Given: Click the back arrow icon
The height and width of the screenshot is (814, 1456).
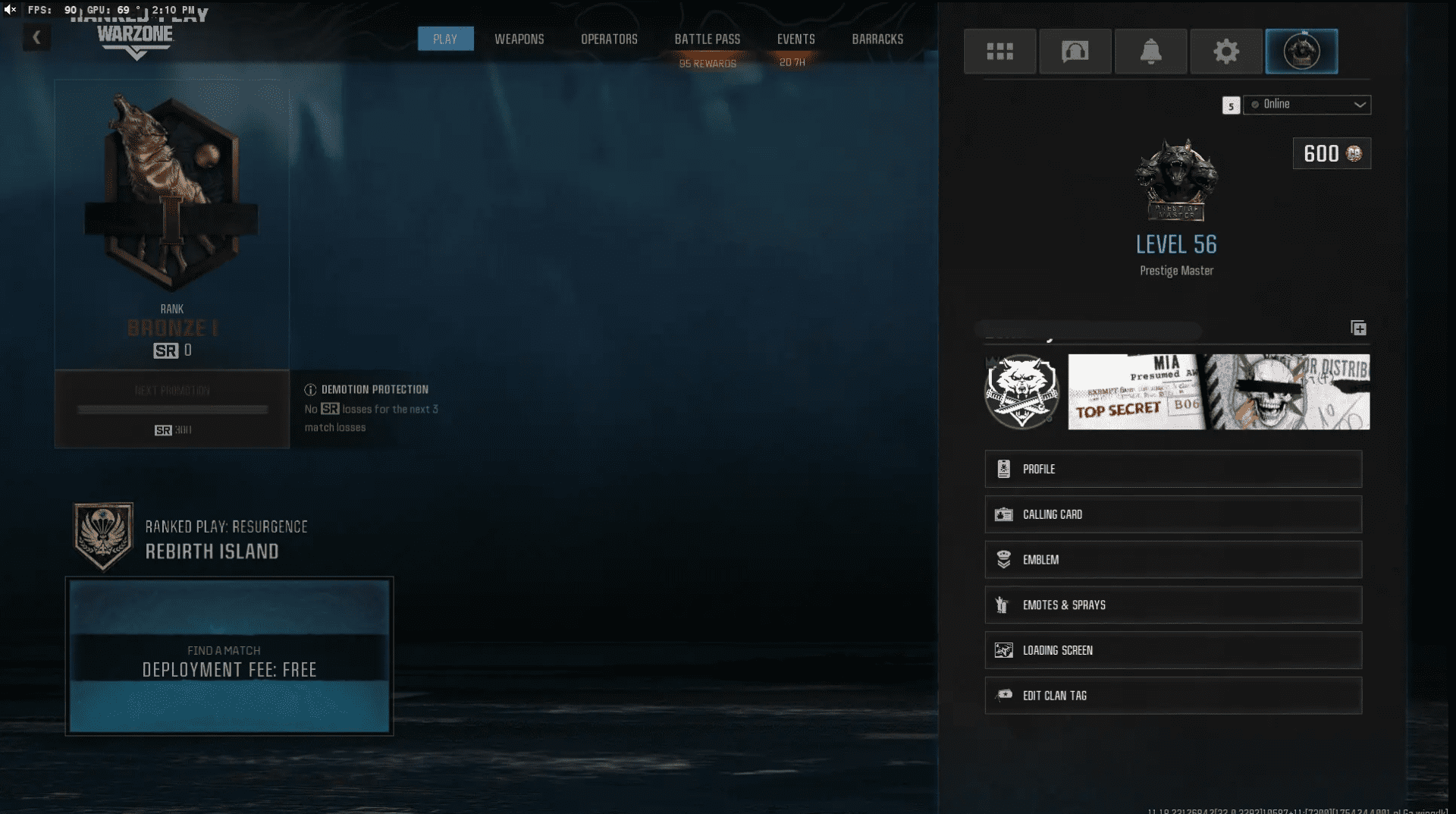Looking at the screenshot, I should (x=36, y=37).
